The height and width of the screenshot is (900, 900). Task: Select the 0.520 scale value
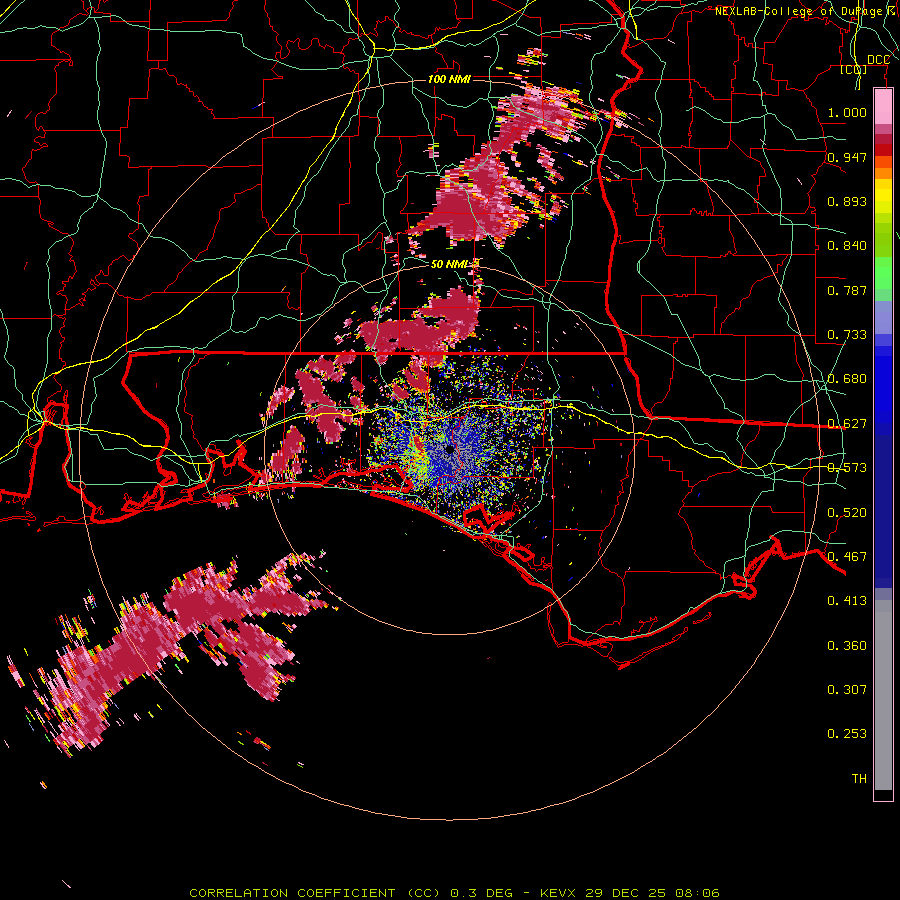pos(847,513)
